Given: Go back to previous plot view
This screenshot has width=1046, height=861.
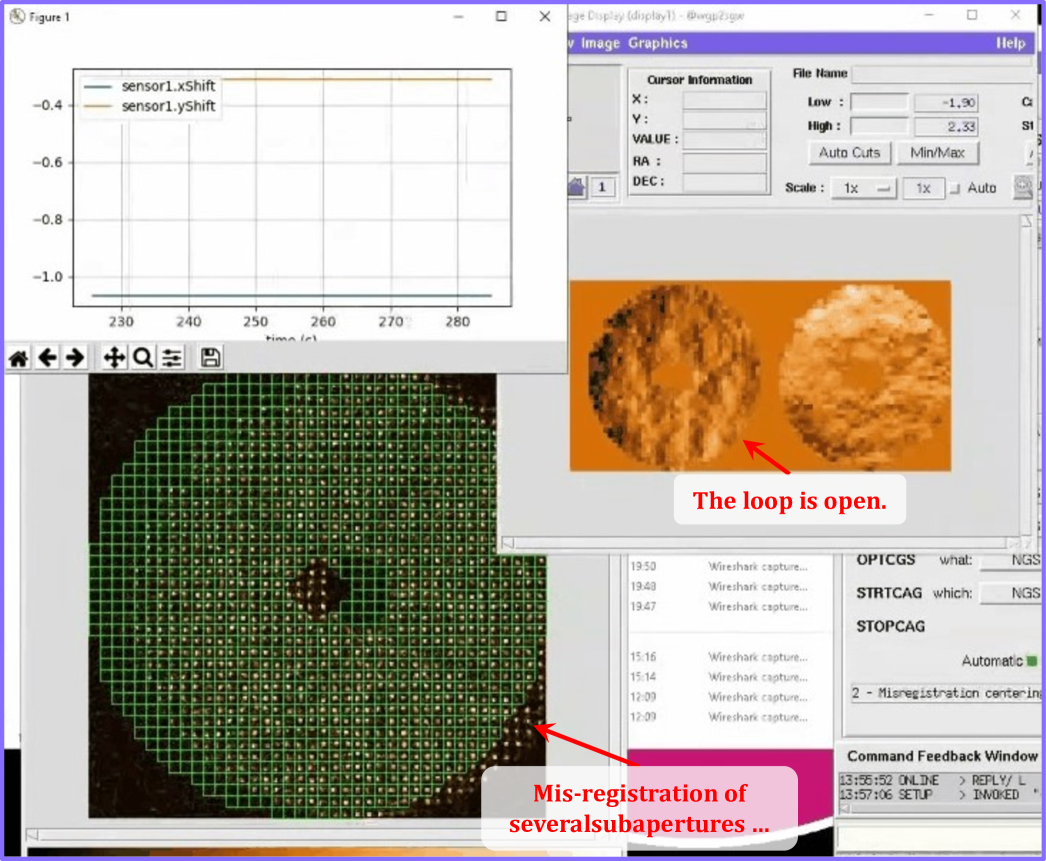Looking at the screenshot, I should (46, 358).
